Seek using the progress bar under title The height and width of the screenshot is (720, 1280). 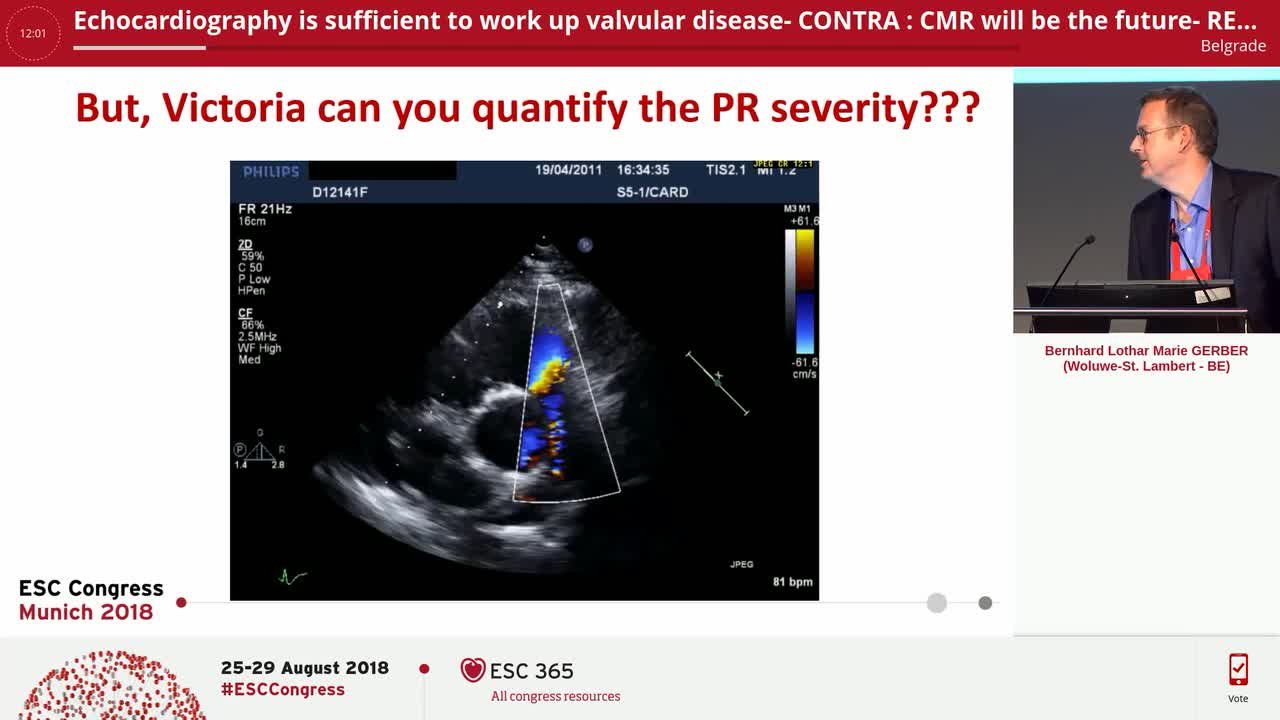pyautogui.click(x=546, y=47)
